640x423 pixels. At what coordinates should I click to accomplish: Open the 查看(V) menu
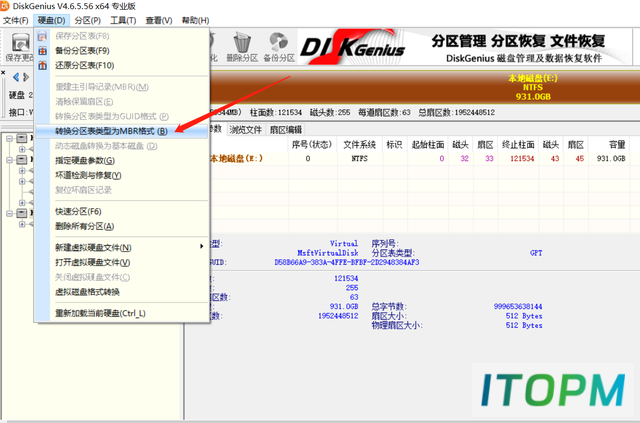coord(159,20)
